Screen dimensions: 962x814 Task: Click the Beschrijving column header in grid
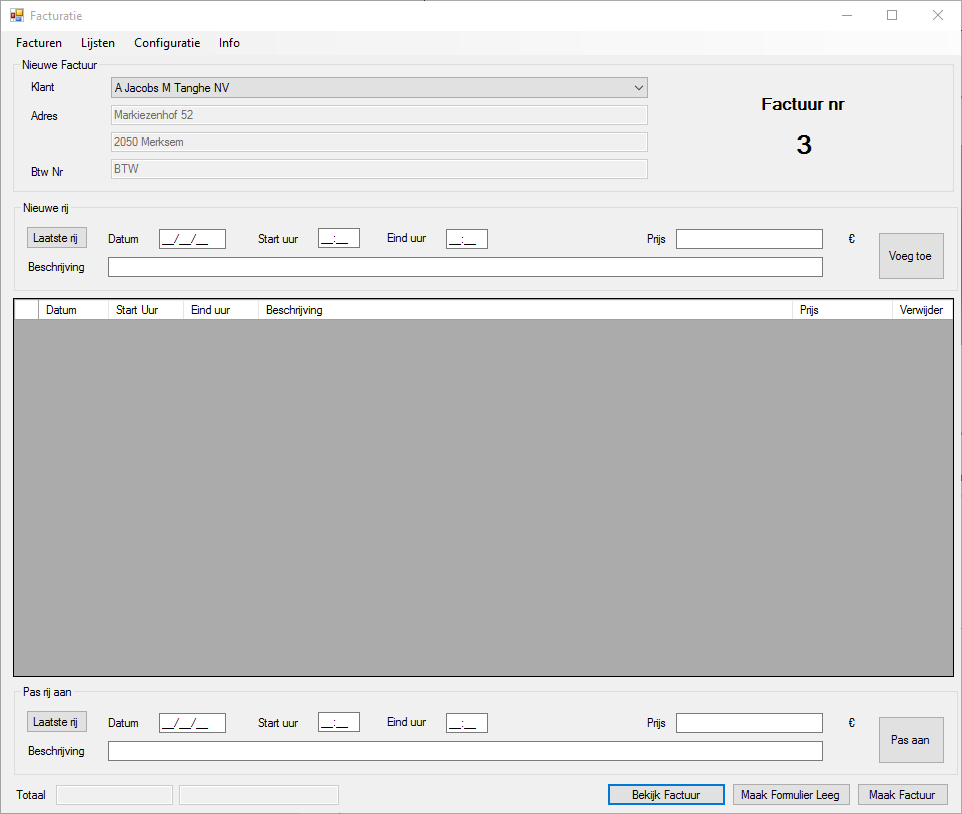pyautogui.click(x=525, y=310)
